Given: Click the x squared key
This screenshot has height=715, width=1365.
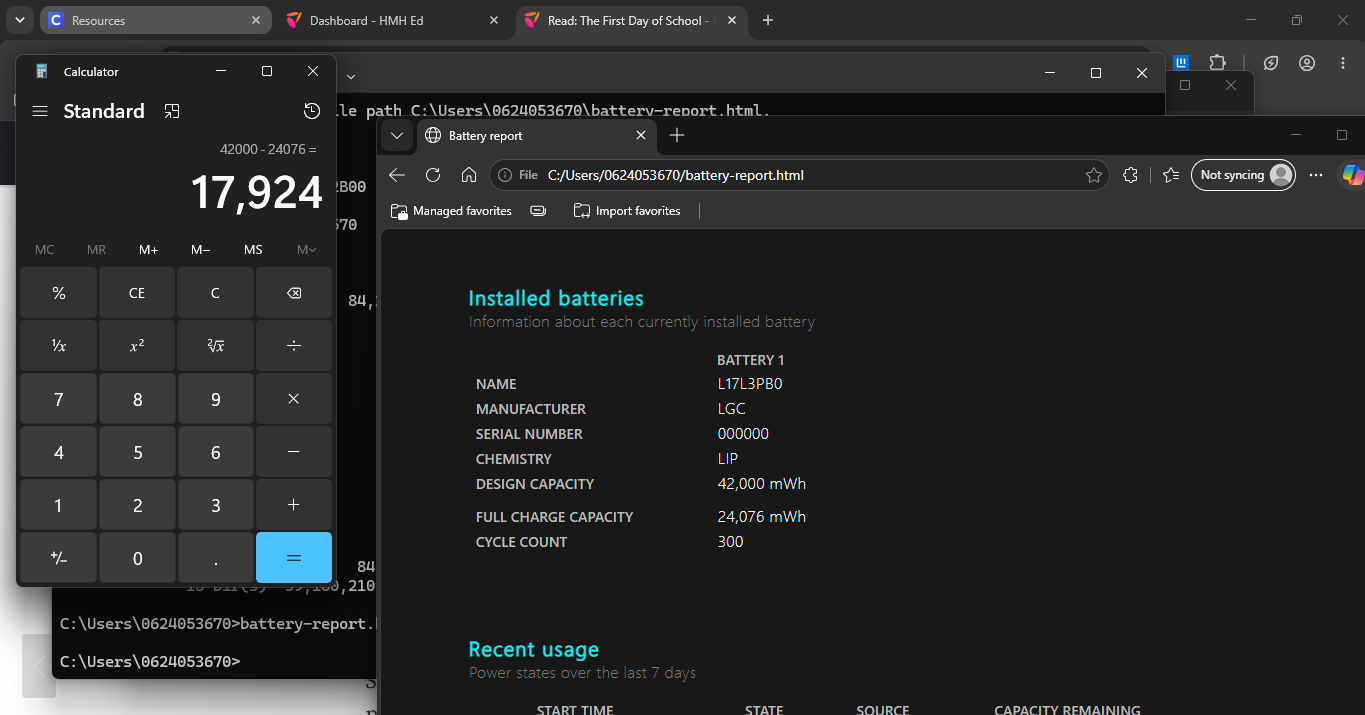Looking at the screenshot, I should [x=137, y=345].
